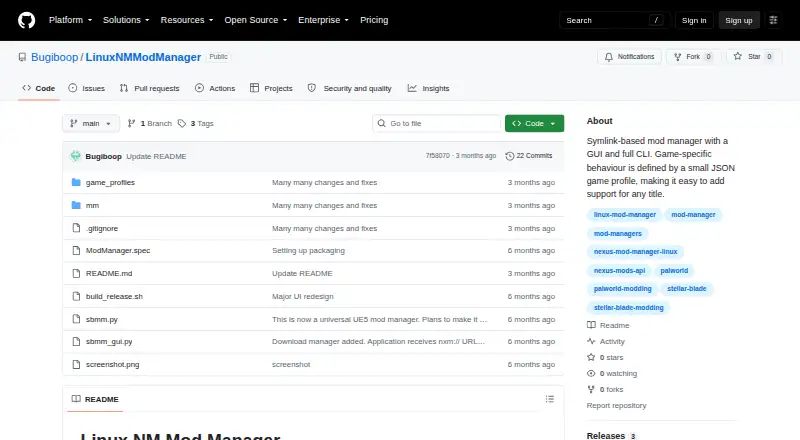Viewport: 800px width, 440px height.
Task: Switch to the Pull requests tab
Action: click(x=149, y=88)
